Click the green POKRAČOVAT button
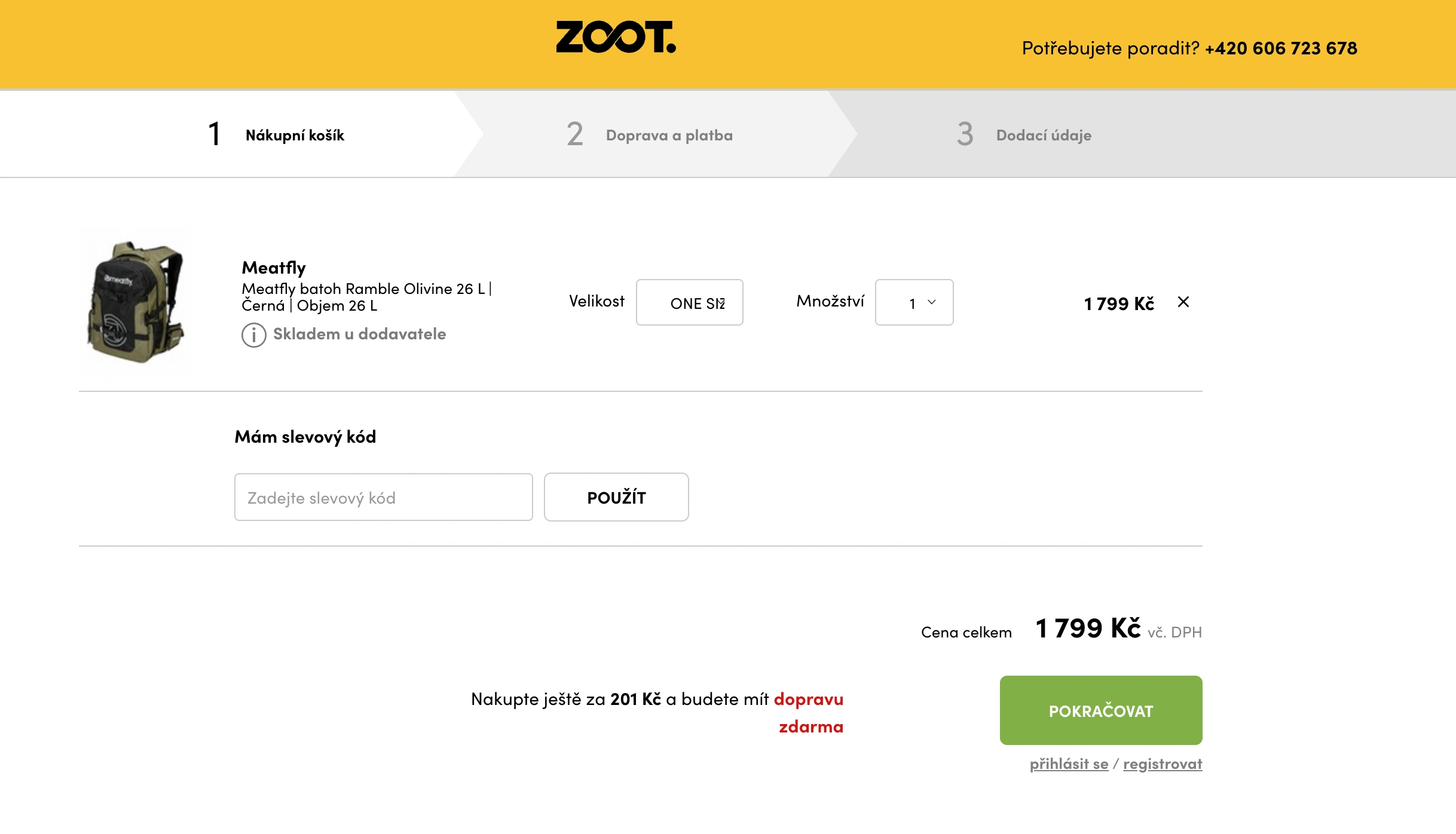 pos(1100,710)
